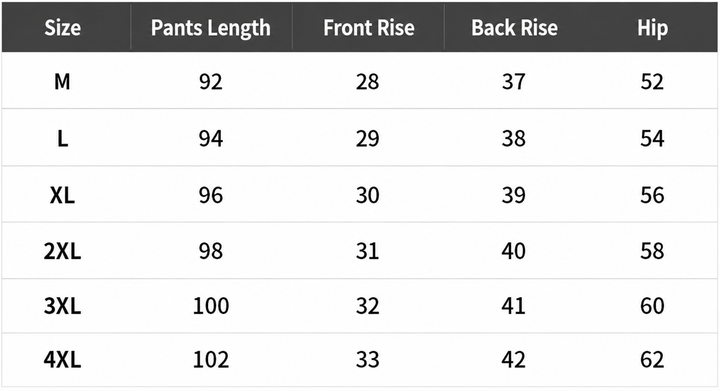Click pants length value 102
This screenshot has height=391, width=720.
[211, 359]
